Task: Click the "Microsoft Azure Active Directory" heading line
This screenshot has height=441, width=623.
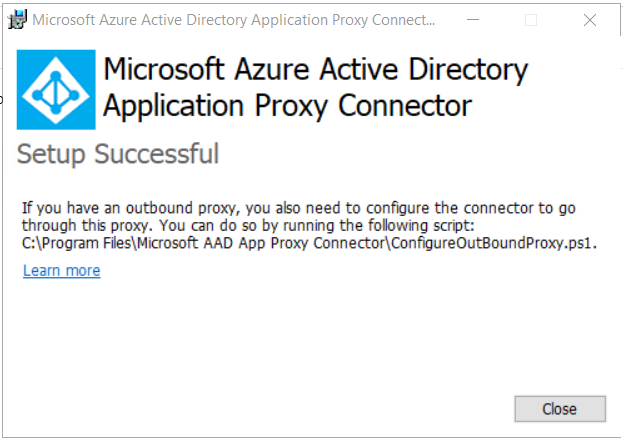Action: coord(315,71)
